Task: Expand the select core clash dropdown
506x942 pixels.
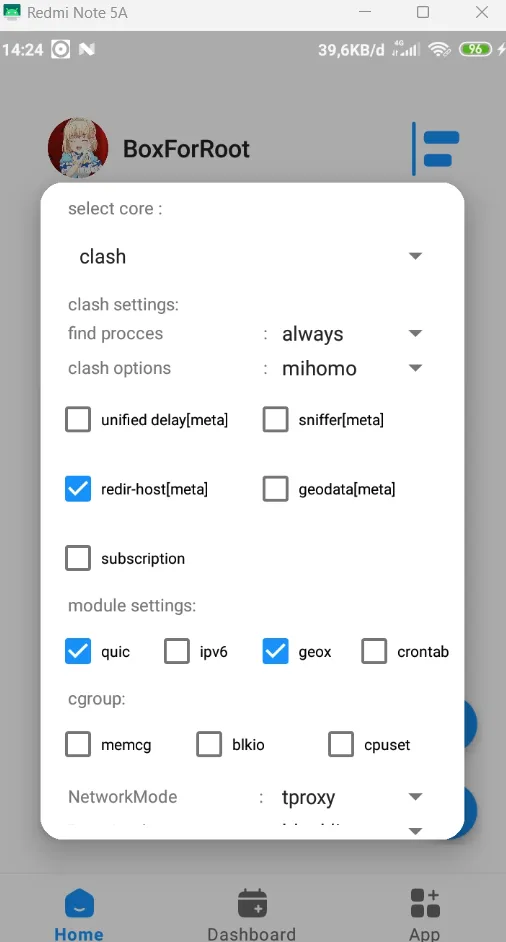Action: tap(252, 257)
